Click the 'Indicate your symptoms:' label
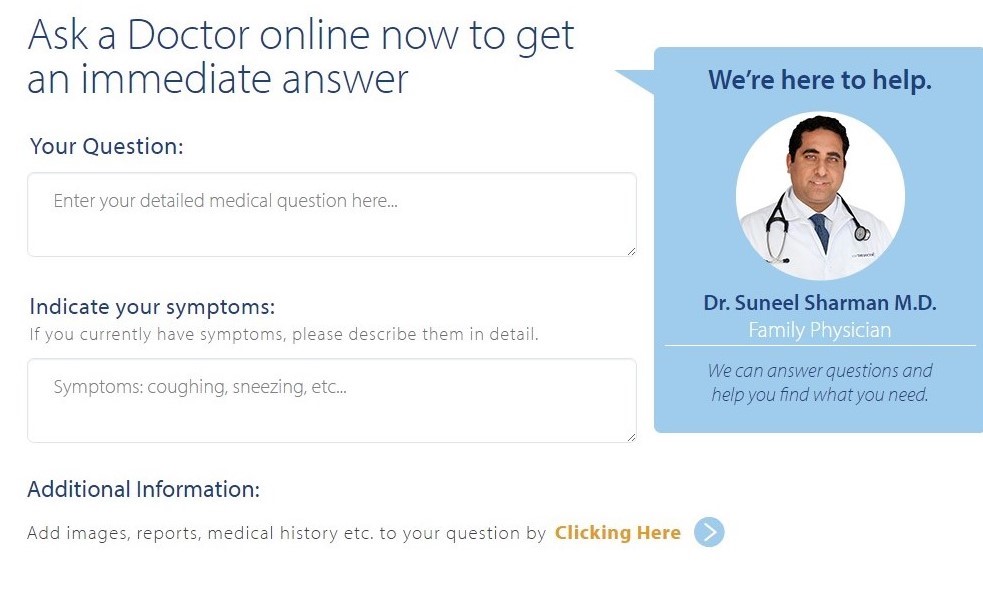The width and height of the screenshot is (983, 591). 152,307
